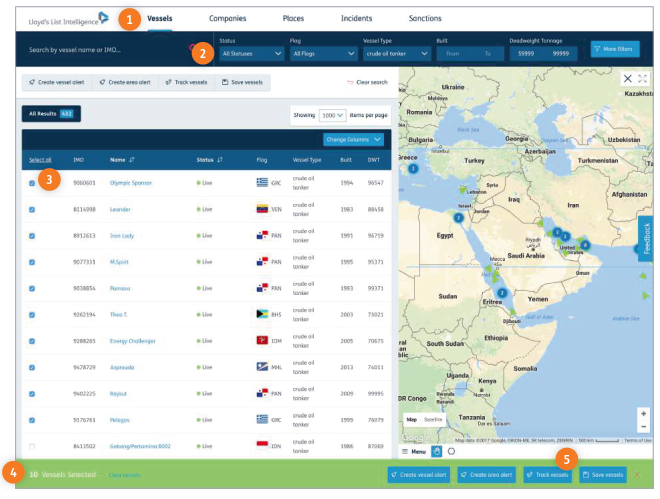This screenshot has width=660, height=499.
Task: Click the Feedback side tab
Action: point(646,239)
